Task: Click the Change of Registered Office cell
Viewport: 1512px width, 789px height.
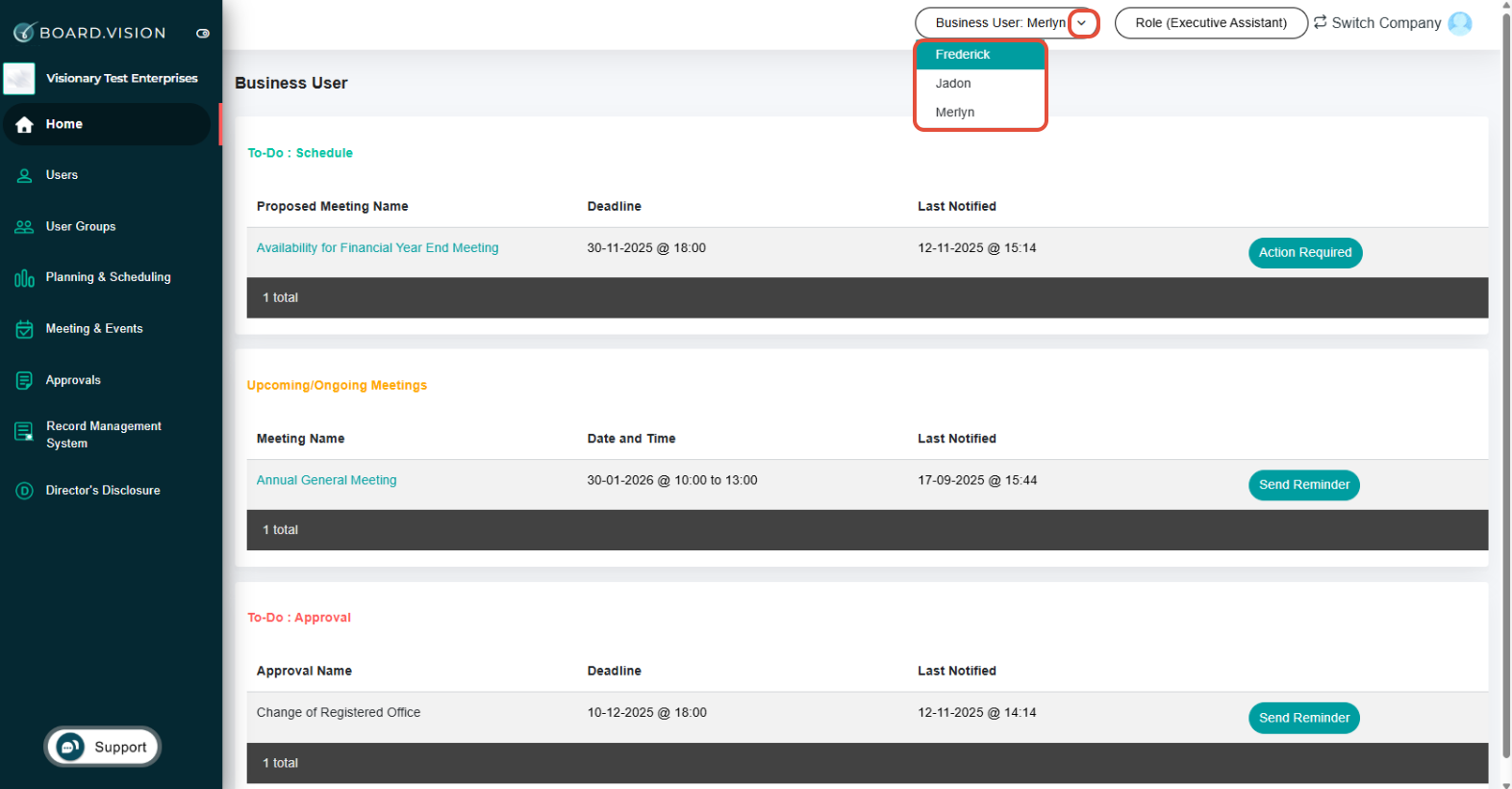Action: pos(339,713)
